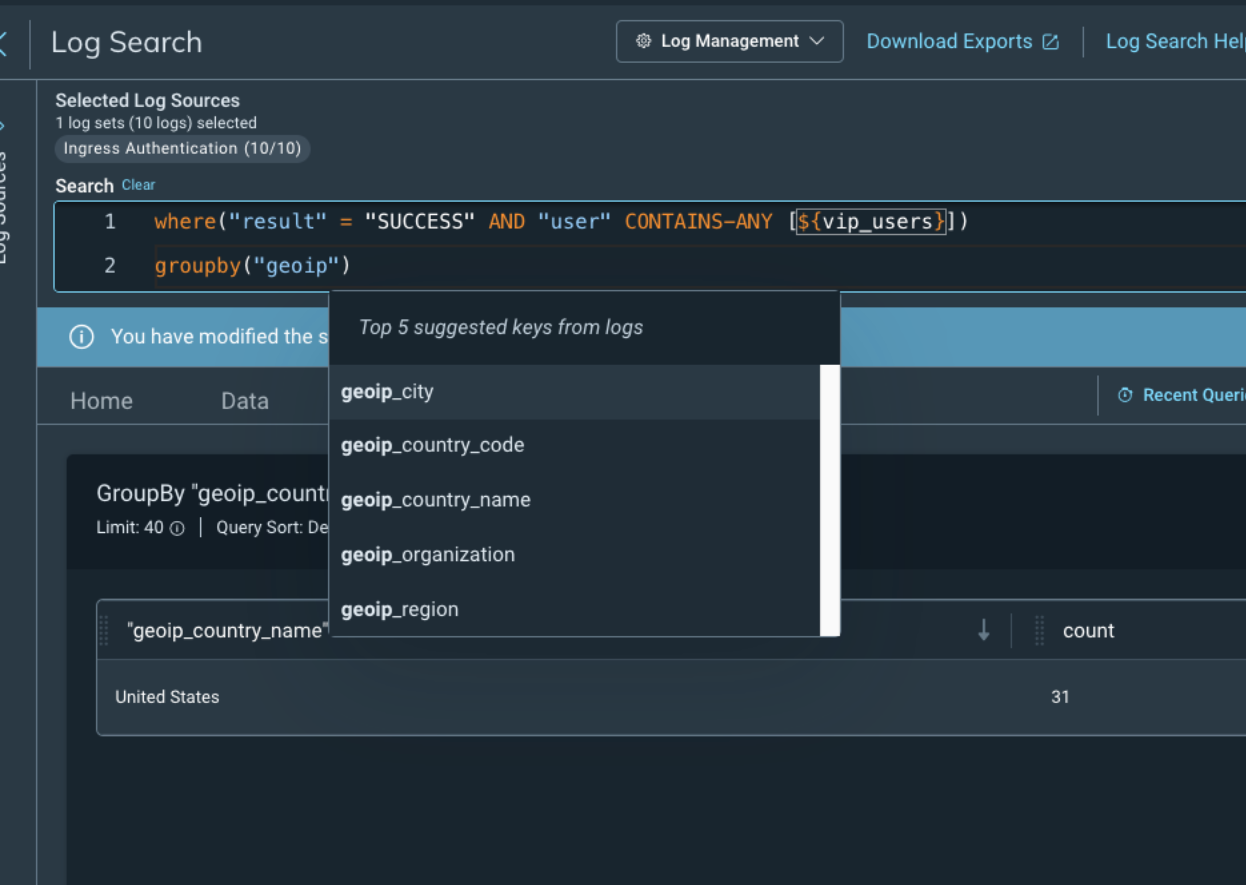Pick the geoip_organization suggested key
Image resolution: width=1246 pixels, height=886 pixels.
coord(427,555)
